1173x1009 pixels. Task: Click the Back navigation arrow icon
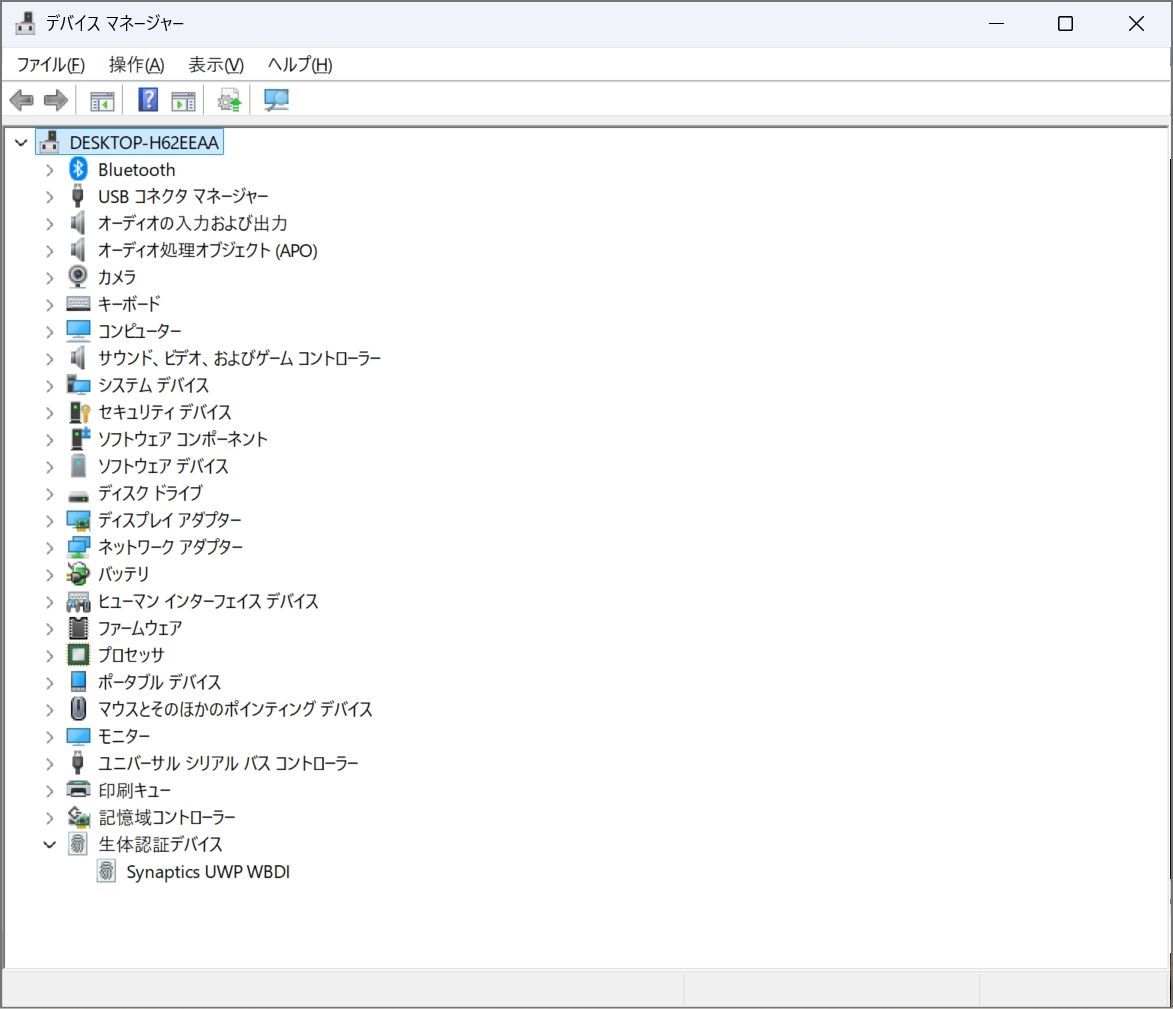[x=22, y=99]
